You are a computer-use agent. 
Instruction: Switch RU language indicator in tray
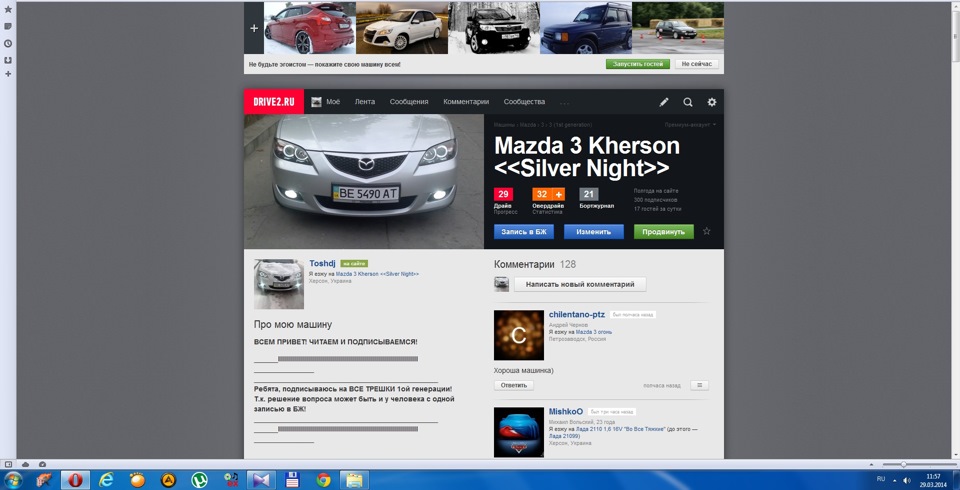pos(881,478)
